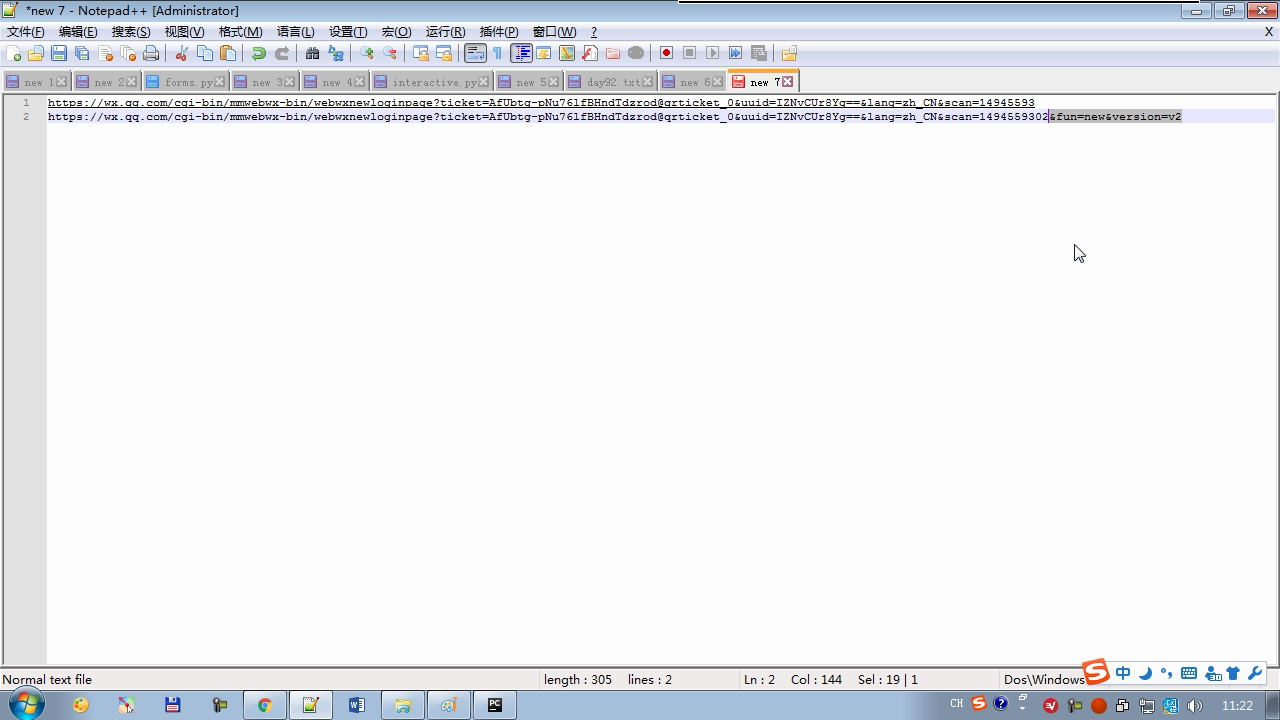This screenshot has height=720, width=1280.
Task: Open the 运行(R) menu
Action: (446, 32)
